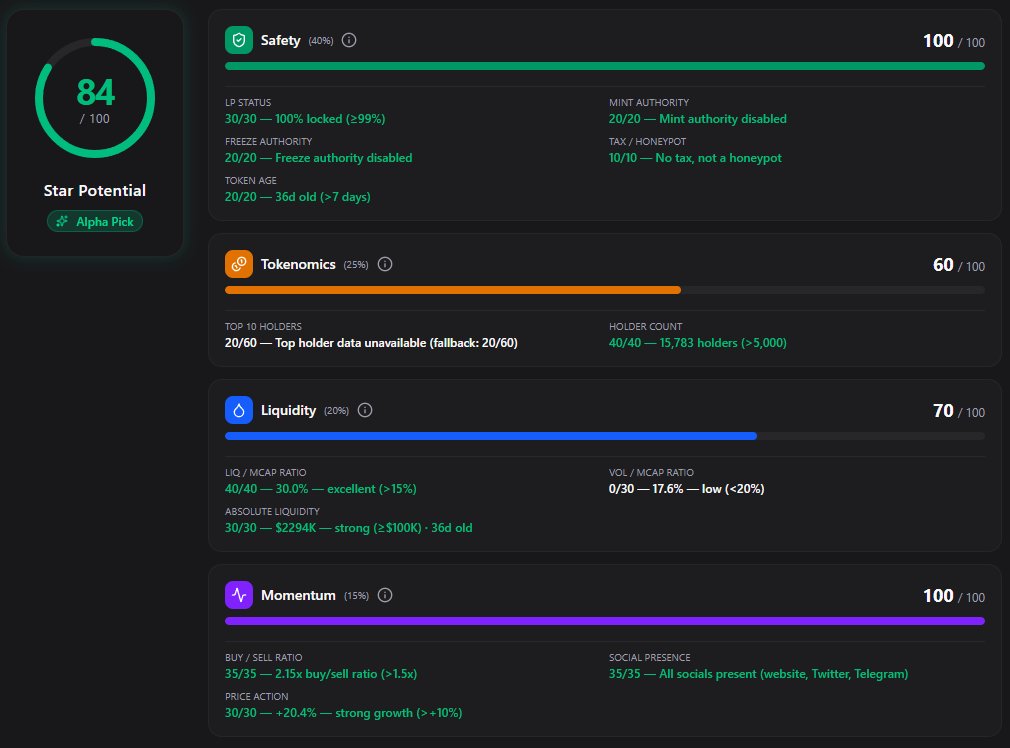Open the Momentum info icon
This screenshot has width=1010, height=748.
[385, 595]
